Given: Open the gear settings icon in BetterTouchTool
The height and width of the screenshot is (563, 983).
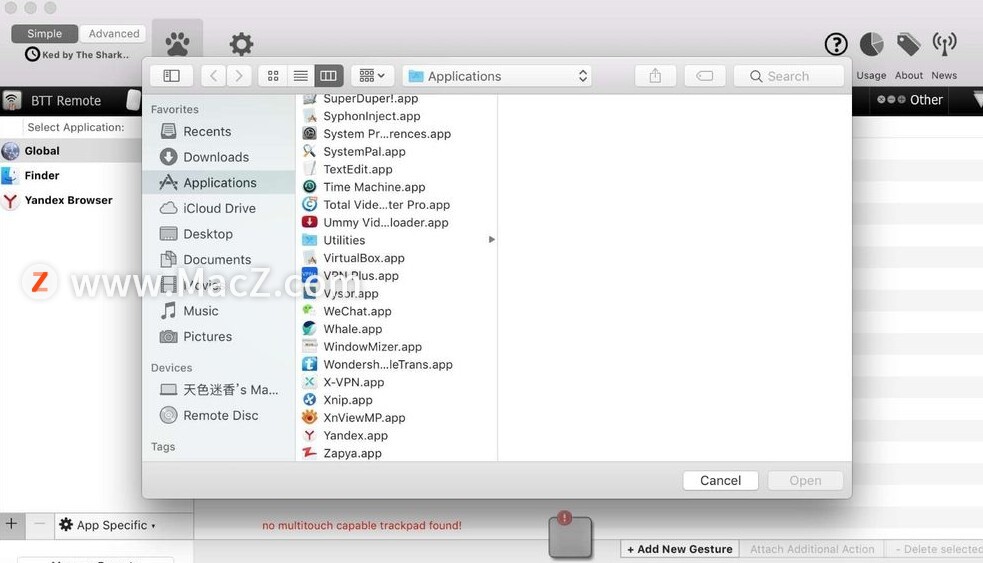Looking at the screenshot, I should pyautogui.click(x=241, y=44).
